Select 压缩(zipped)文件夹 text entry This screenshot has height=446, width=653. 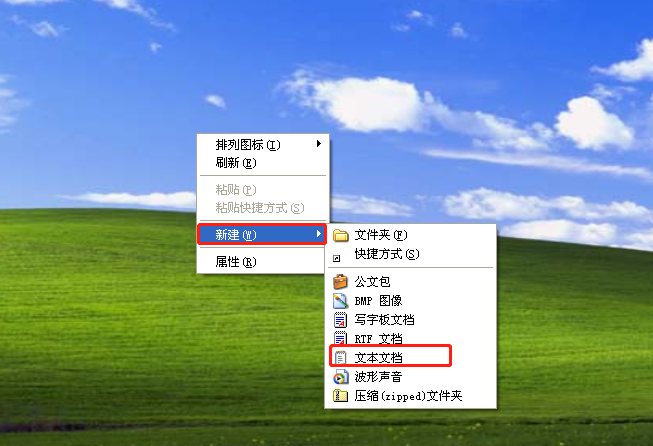(x=408, y=396)
